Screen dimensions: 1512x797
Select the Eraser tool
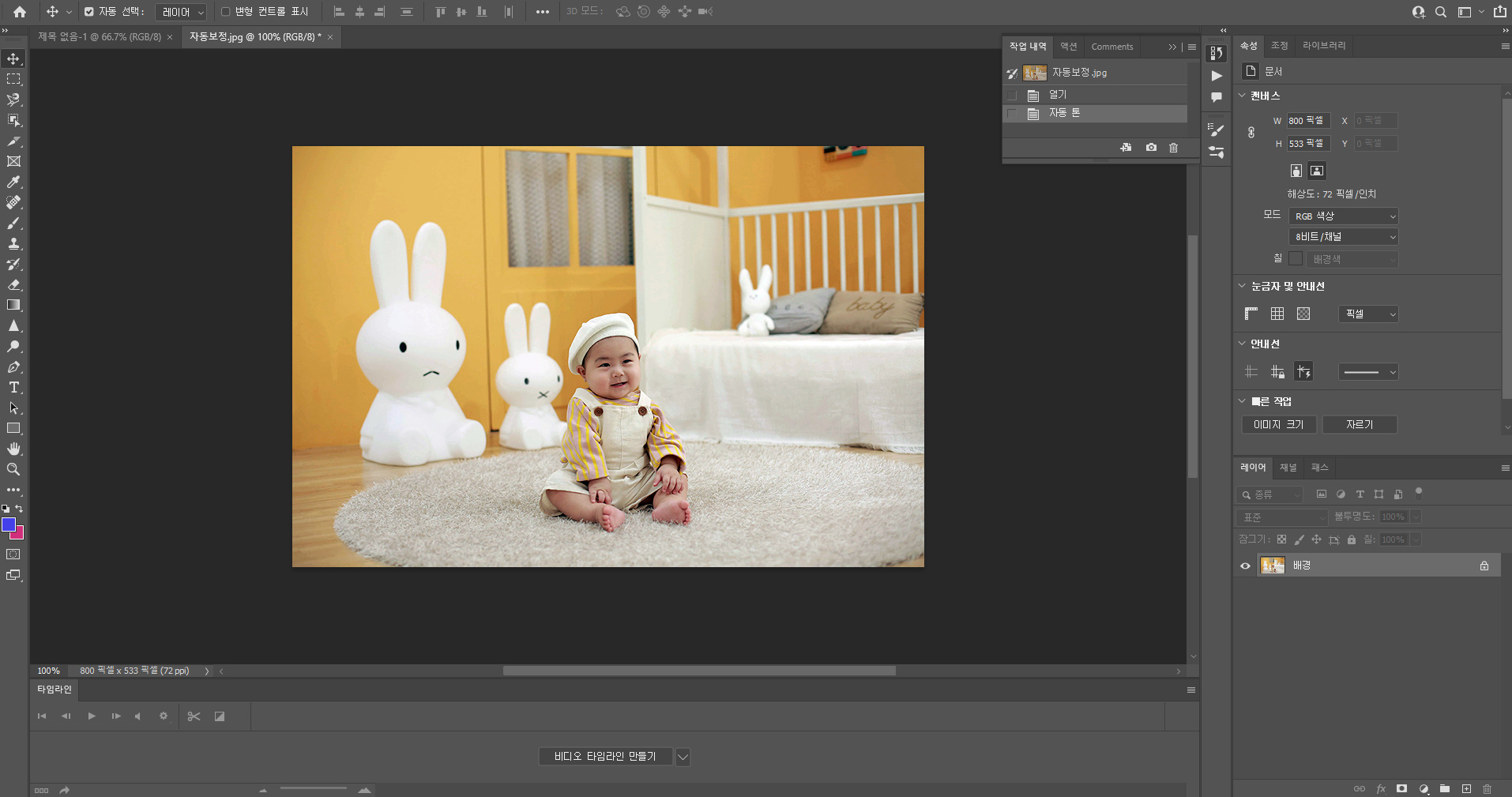[13, 284]
